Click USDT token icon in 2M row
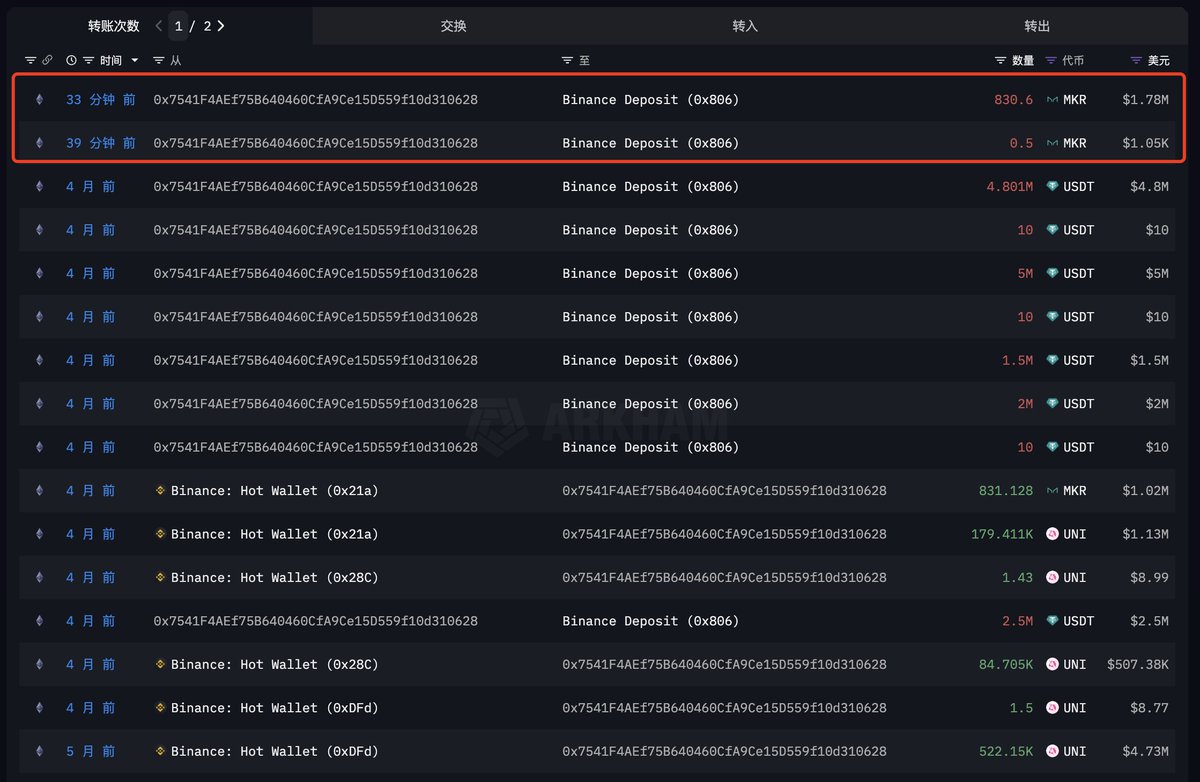This screenshot has height=782, width=1200. point(1052,404)
